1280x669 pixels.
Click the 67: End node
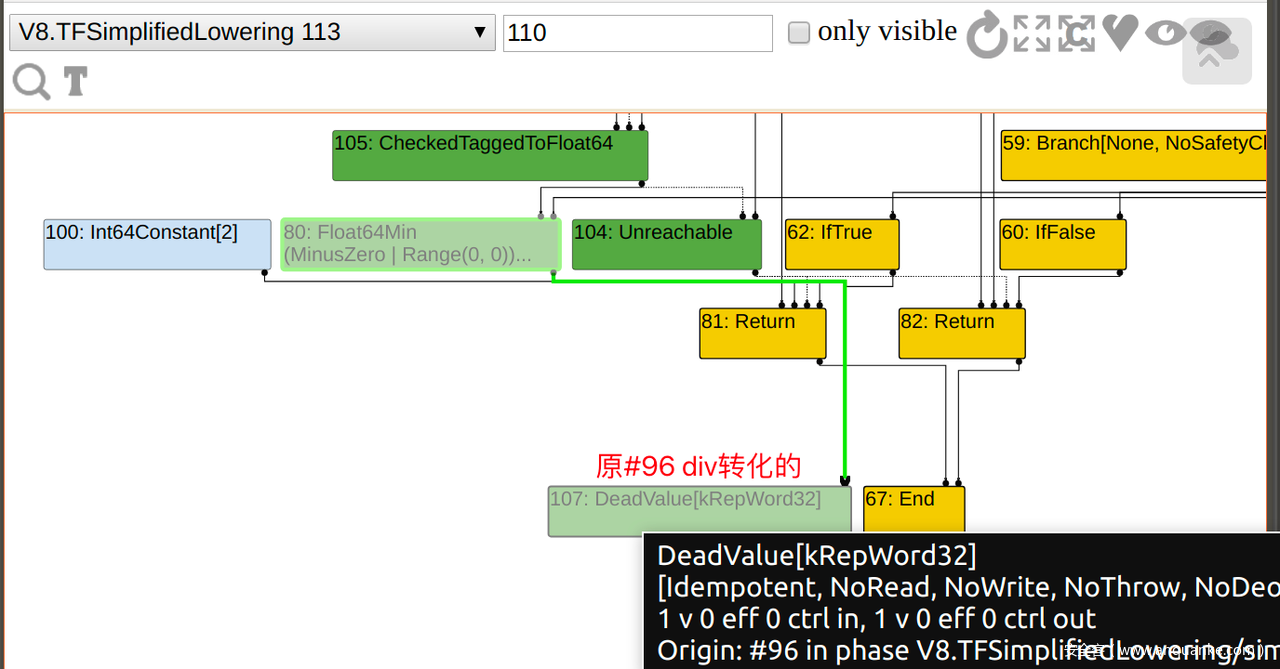tap(914, 509)
